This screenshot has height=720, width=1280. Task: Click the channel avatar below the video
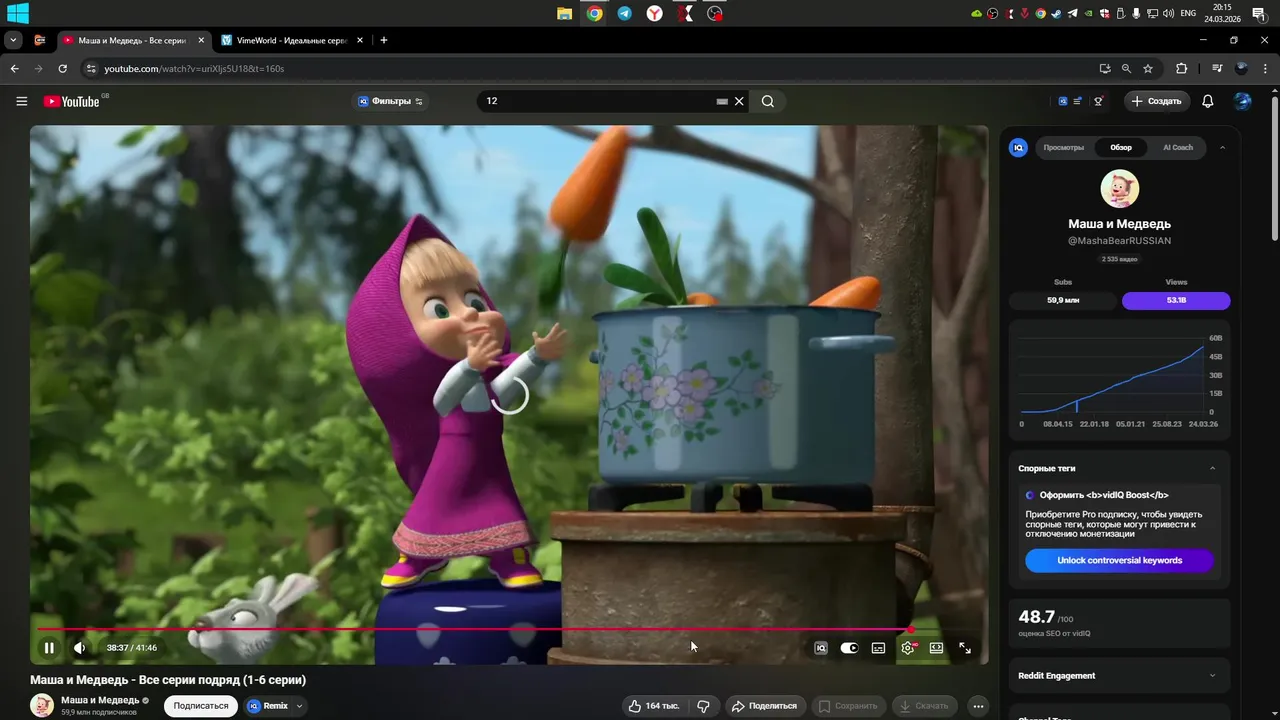42,705
